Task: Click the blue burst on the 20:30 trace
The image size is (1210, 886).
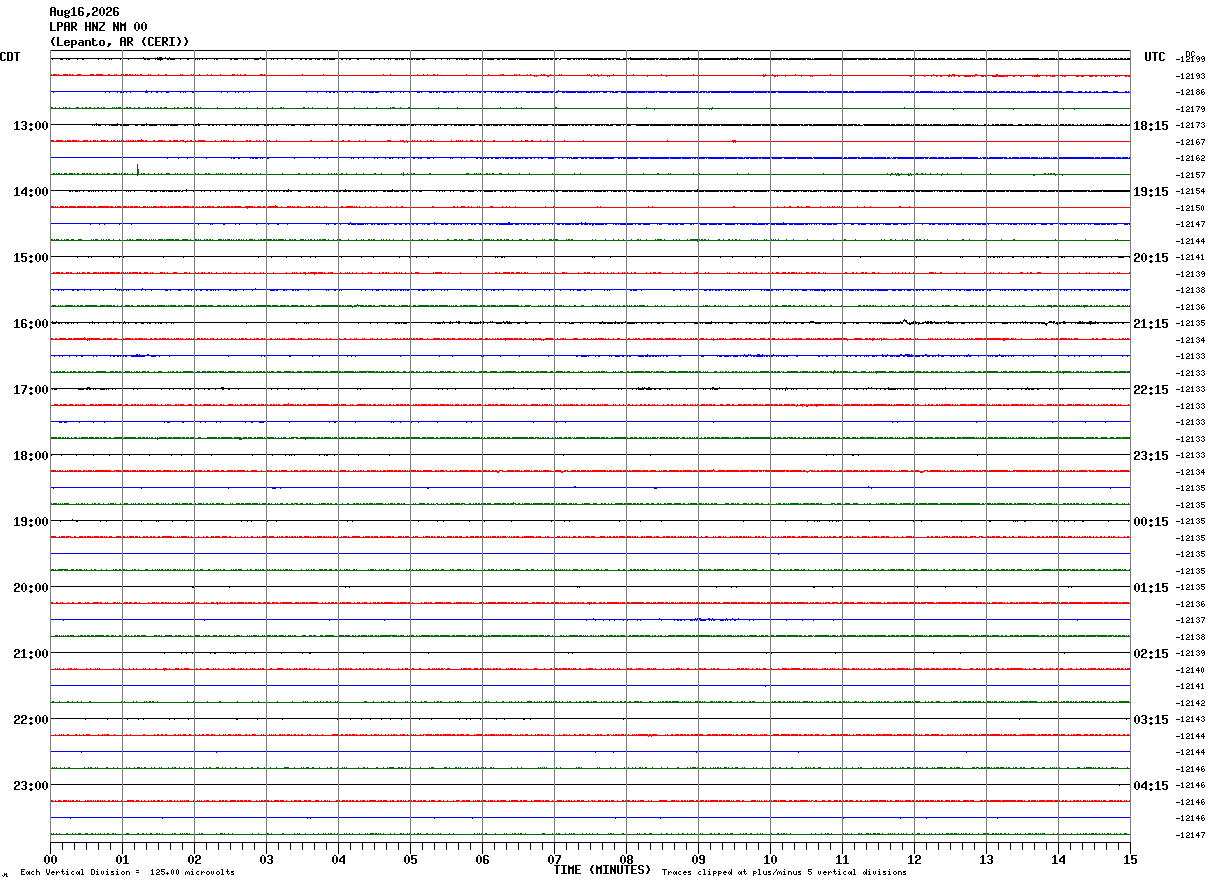Action: 705,620
